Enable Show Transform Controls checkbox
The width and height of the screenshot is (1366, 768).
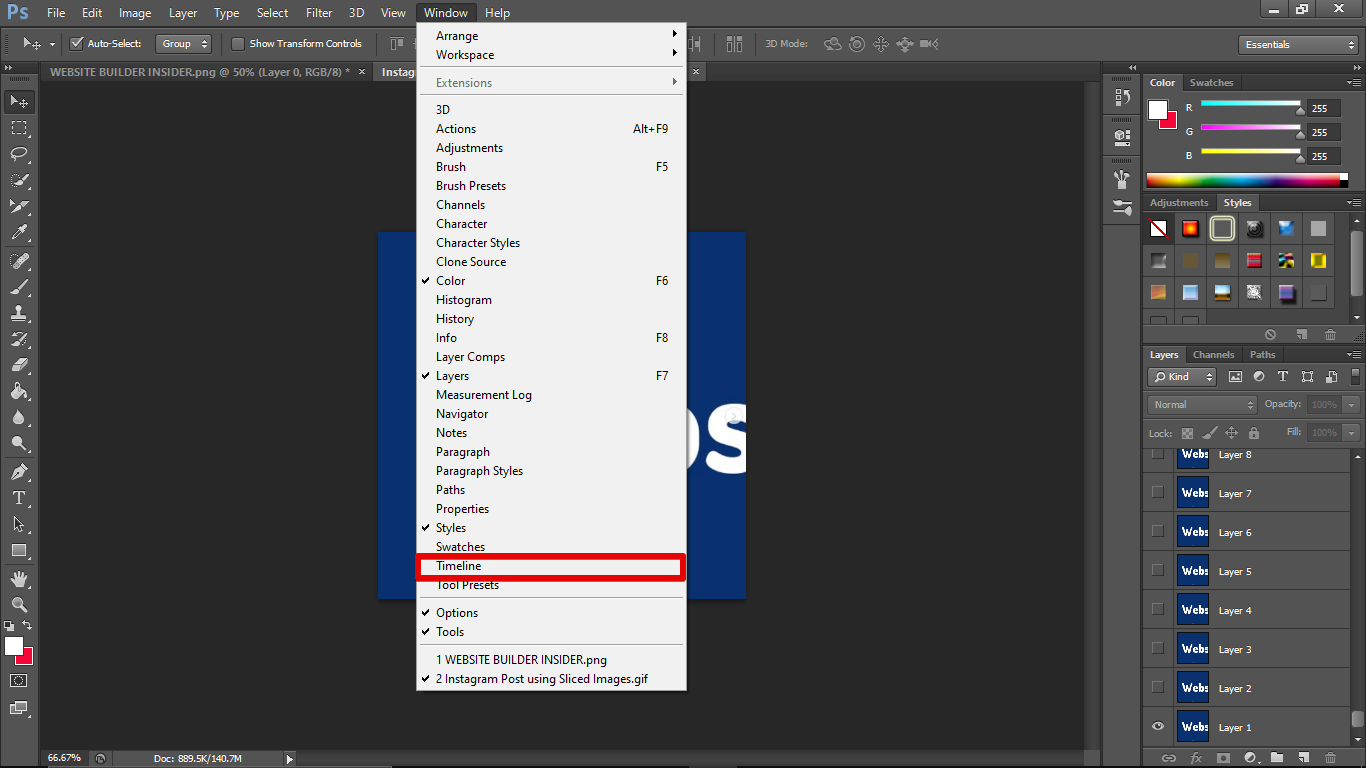pos(238,44)
